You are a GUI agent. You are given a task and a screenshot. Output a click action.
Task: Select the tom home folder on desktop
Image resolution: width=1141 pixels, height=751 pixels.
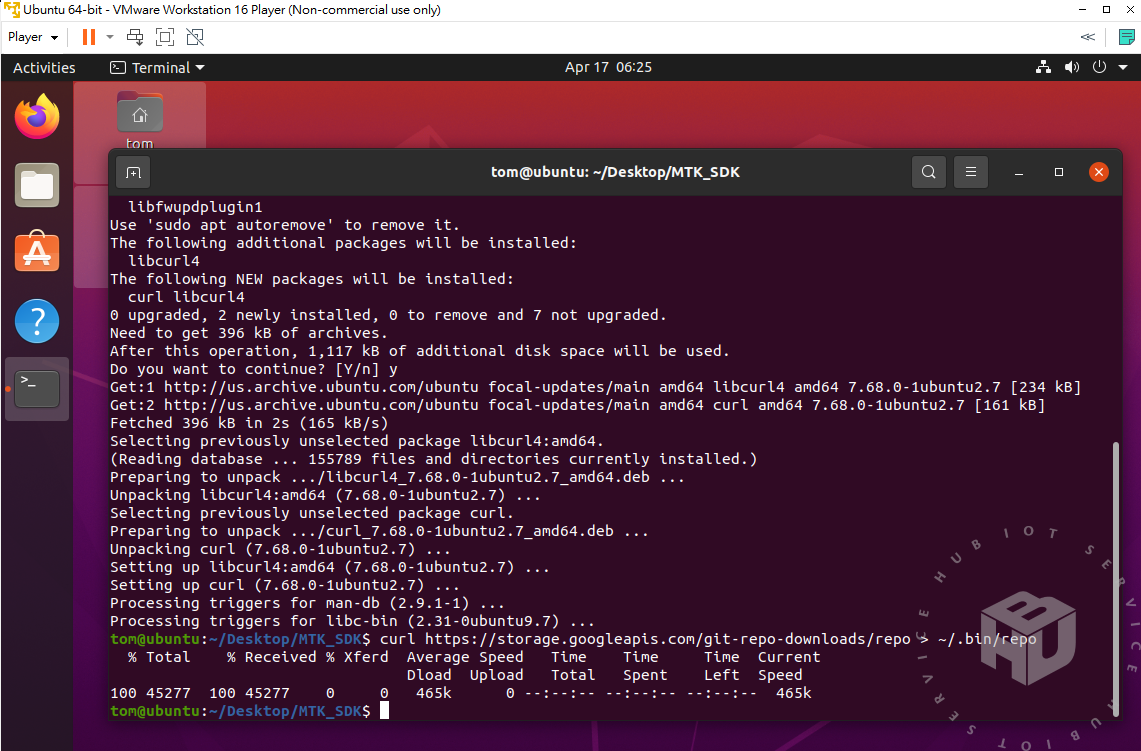(140, 121)
